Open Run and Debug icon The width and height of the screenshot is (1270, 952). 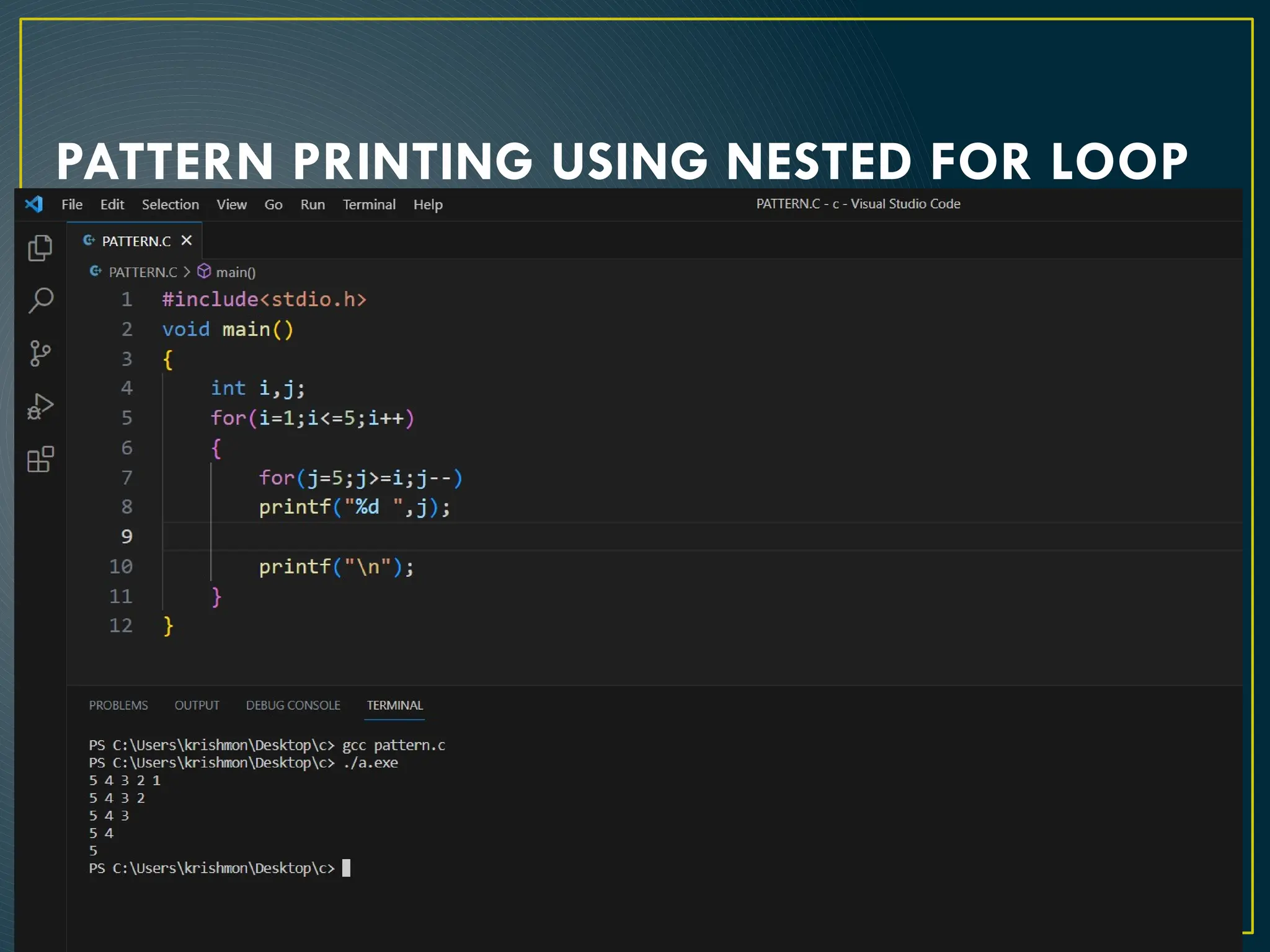pos(40,407)
